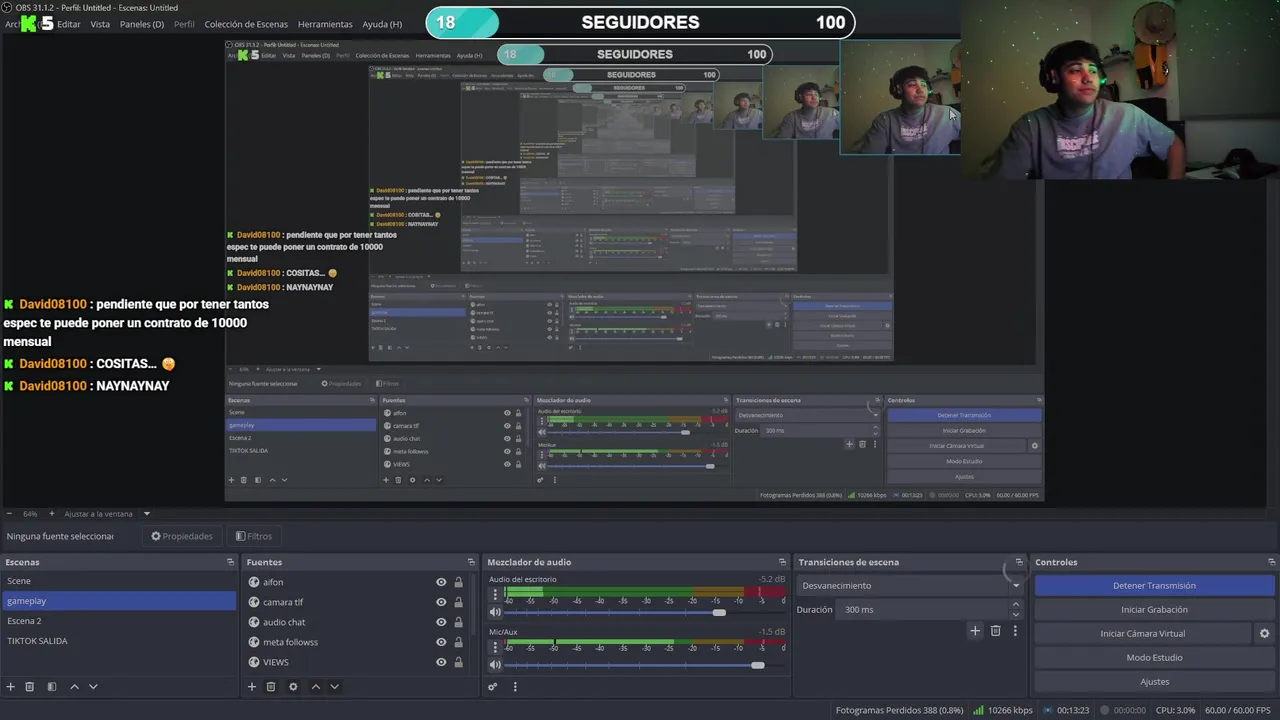Image resolution: width=1280 pixels, height=720 pixels.
Task: Delete the selected scene with the trash icon
Action: click(30, 687)
